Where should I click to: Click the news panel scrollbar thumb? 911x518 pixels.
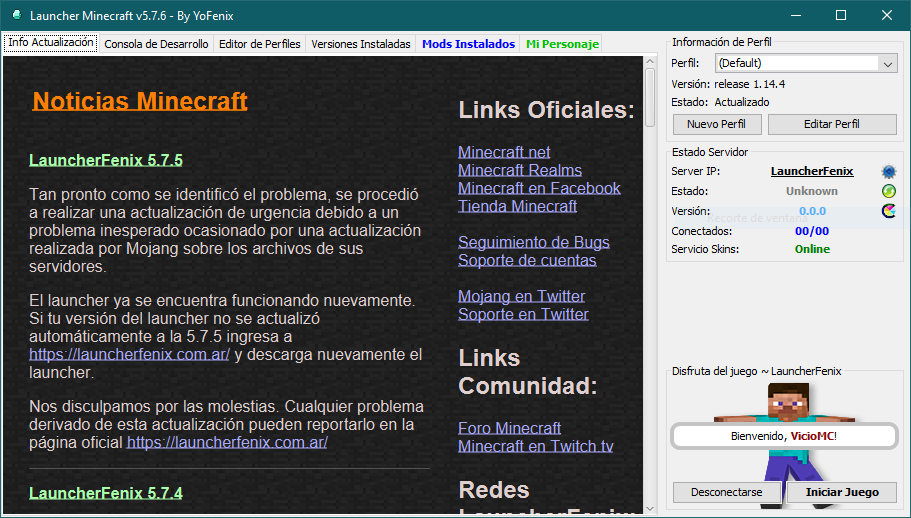pos(650,98)
